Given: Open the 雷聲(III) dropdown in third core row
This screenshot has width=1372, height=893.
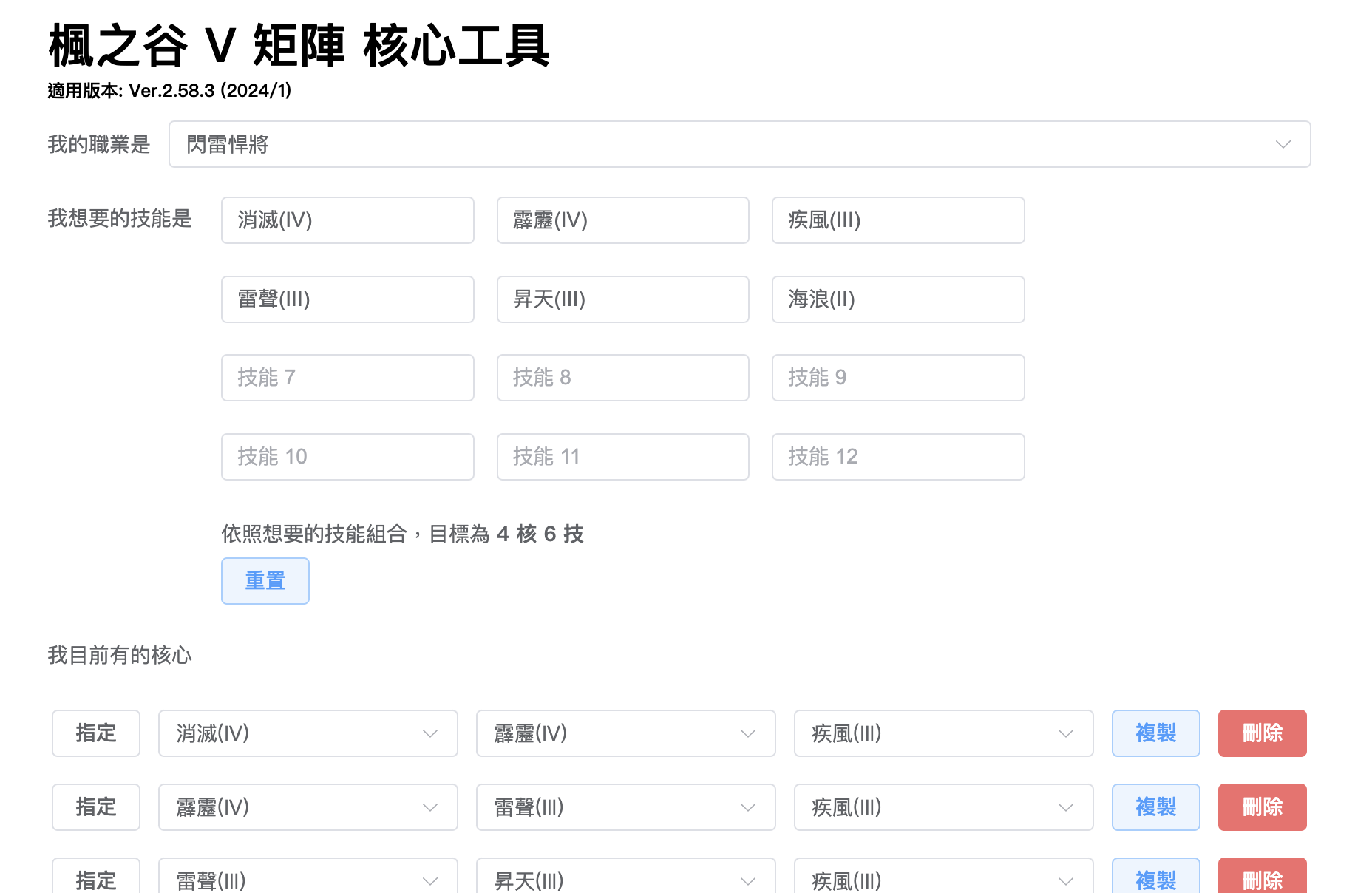Looking at the screenshot, I should pos(308,877).
